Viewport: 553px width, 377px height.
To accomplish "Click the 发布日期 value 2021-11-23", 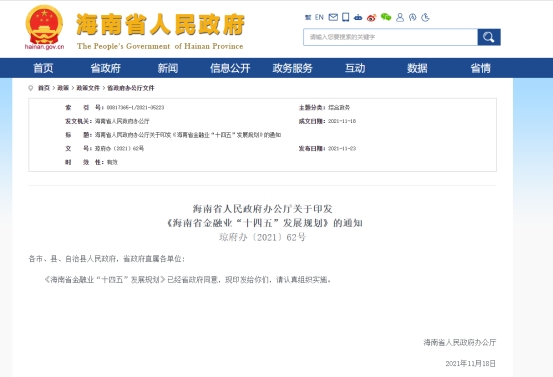I will (x=342, y=148).
